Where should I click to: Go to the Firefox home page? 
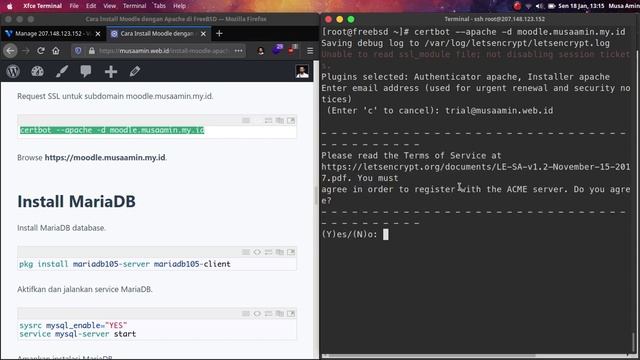pyautogui.click(x=56, y=51)
